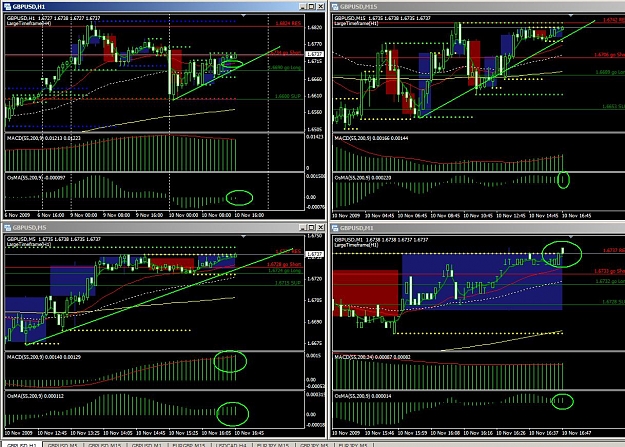Image resolution: width=625 pixels, height=447 pixels.
Task: Minimize the GBPUSD,M5 chart window
Action: [x=303, y=227]
